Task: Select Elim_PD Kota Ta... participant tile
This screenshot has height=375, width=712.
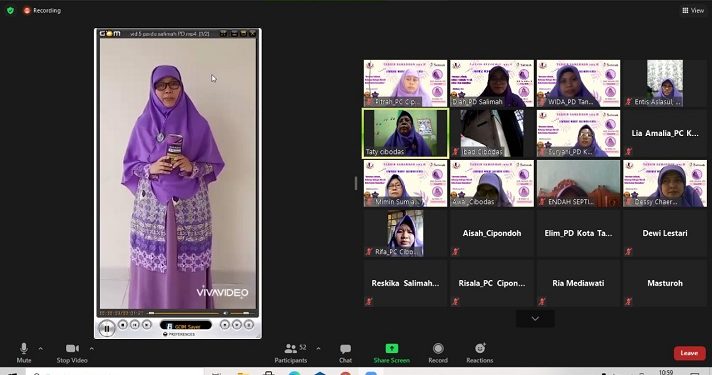Action: 578,233
